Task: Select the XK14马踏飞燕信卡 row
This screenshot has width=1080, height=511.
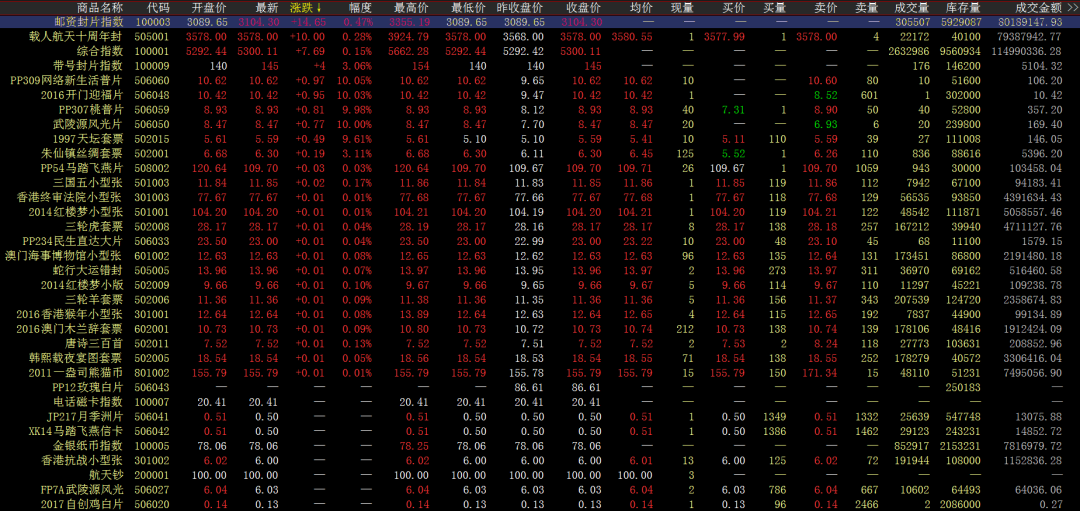Action: pyautogui.click(x=540, y=431)
